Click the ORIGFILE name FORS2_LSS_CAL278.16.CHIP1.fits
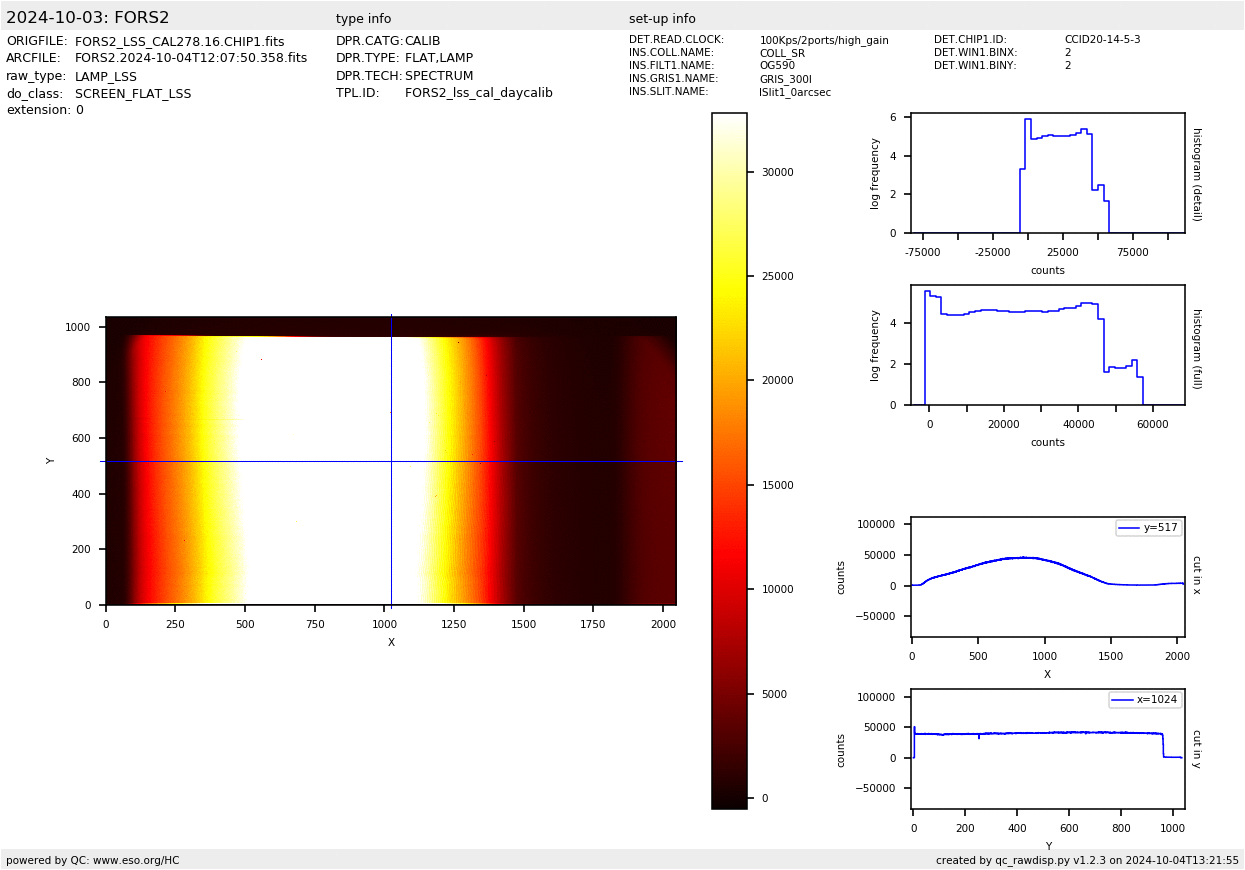1245x870 pixels. click(x=179, y=42)
